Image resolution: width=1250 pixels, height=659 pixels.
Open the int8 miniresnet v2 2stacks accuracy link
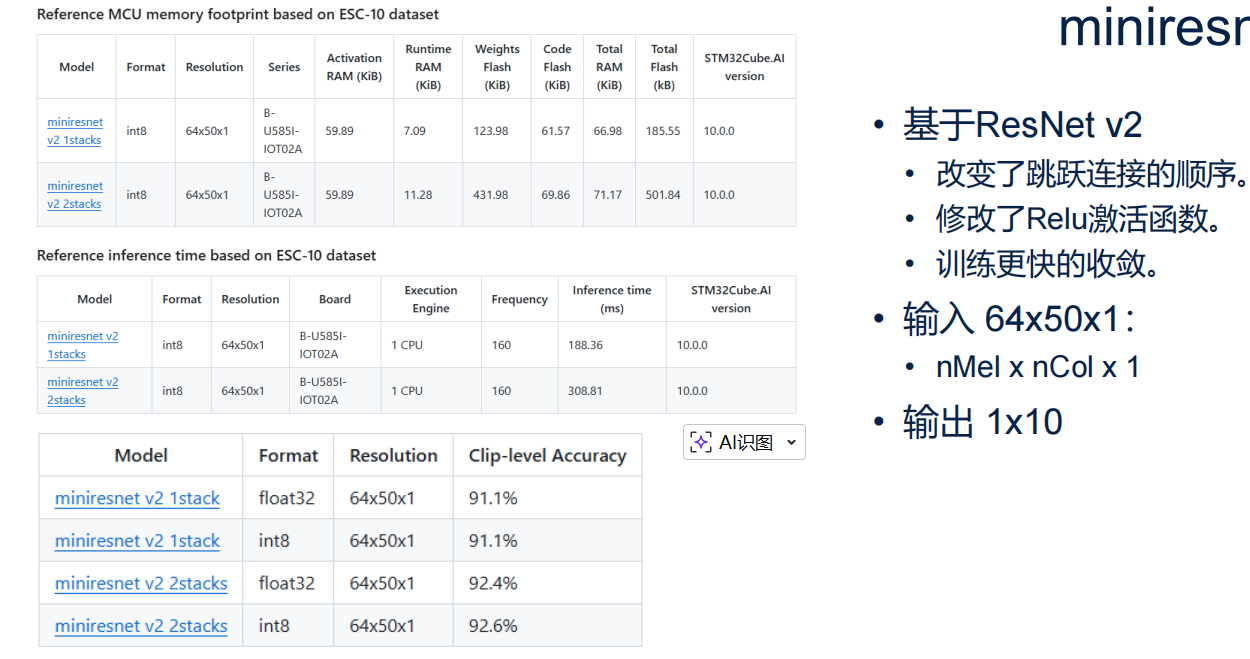(x=141, y=626)
